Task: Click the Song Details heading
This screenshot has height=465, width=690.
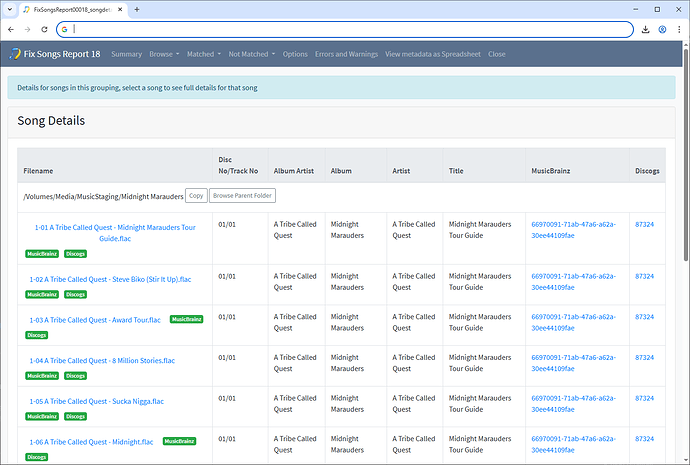Action: (x=51, y=121)
